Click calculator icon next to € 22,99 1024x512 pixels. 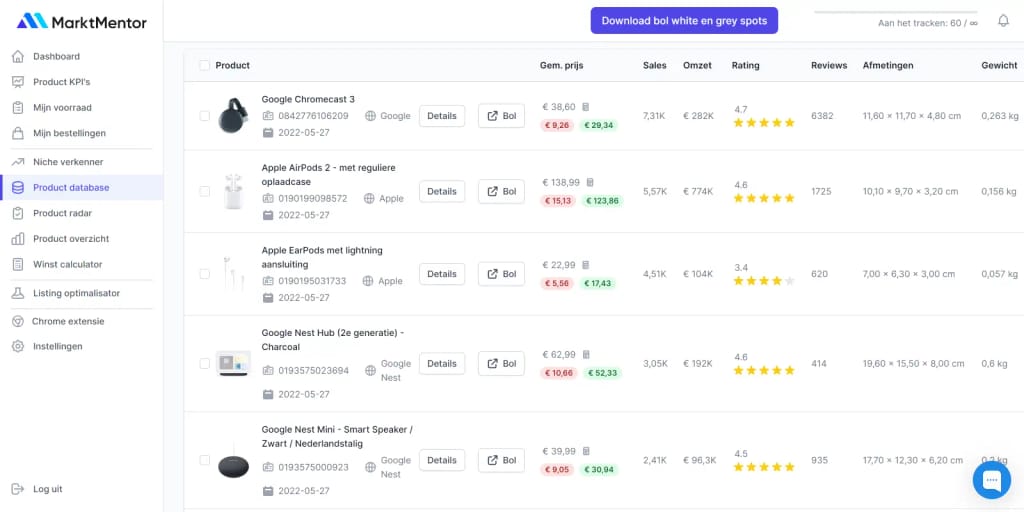coord(586,265)
